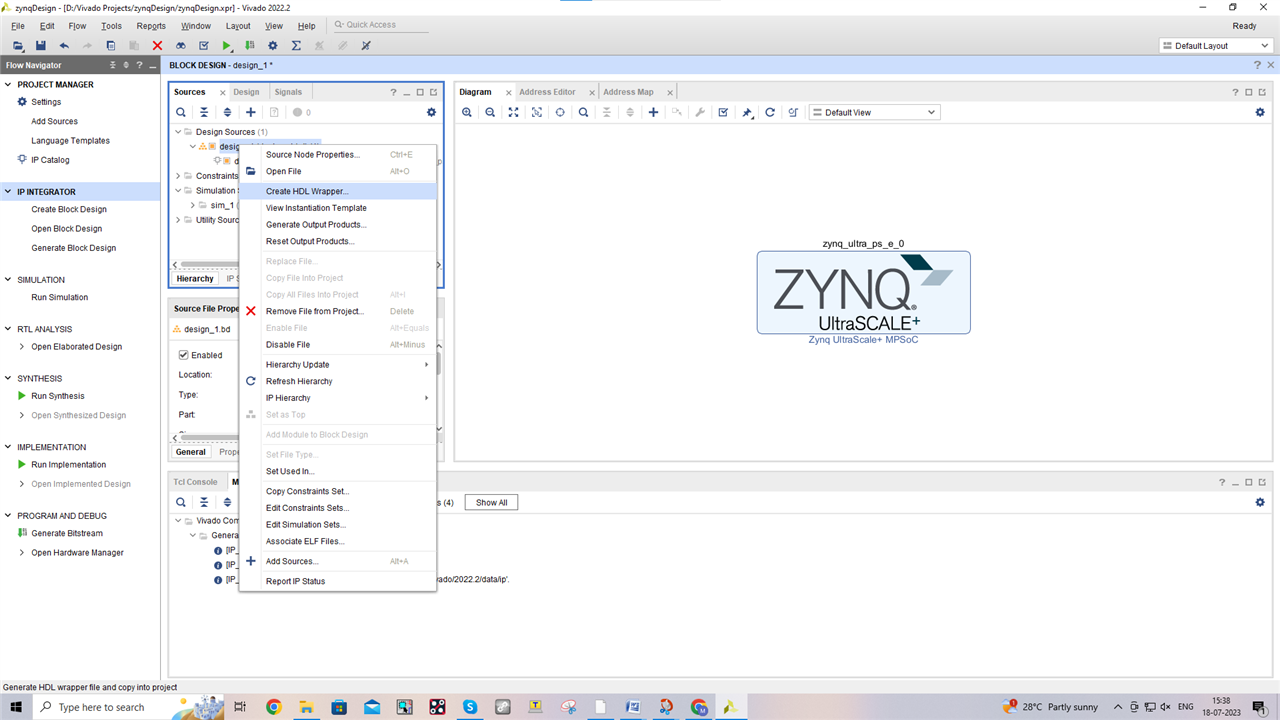
Task: Open IP Catalog in Flow Navigator
Action: [x=51, y=160]
